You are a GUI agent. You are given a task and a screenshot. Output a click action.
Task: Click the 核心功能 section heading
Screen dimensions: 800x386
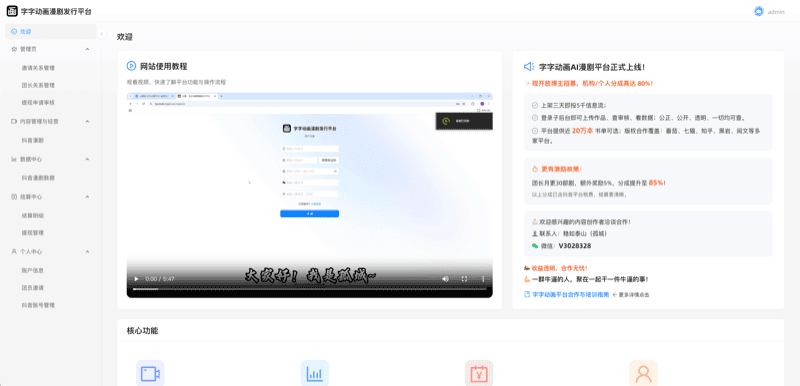point(142,330)
